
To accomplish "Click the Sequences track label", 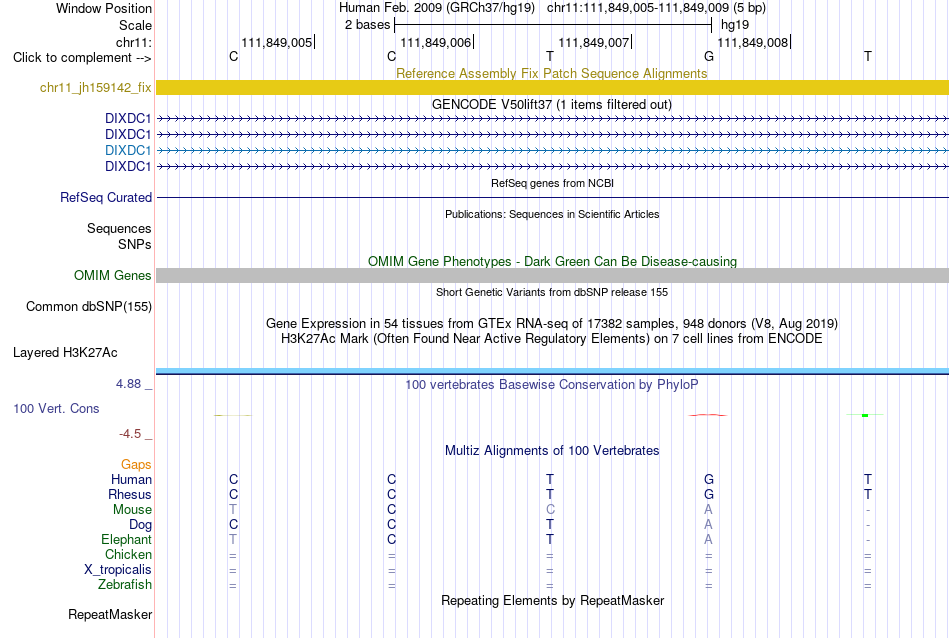I will click(x=119, y=228).
